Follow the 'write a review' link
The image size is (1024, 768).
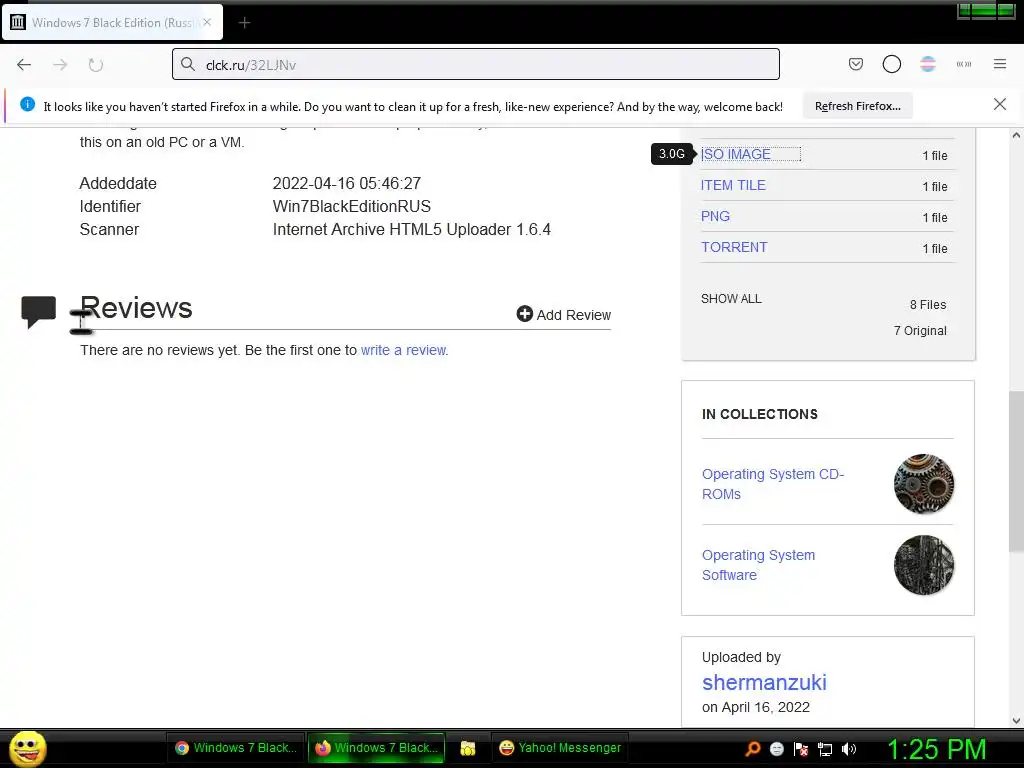coord(404,350)
